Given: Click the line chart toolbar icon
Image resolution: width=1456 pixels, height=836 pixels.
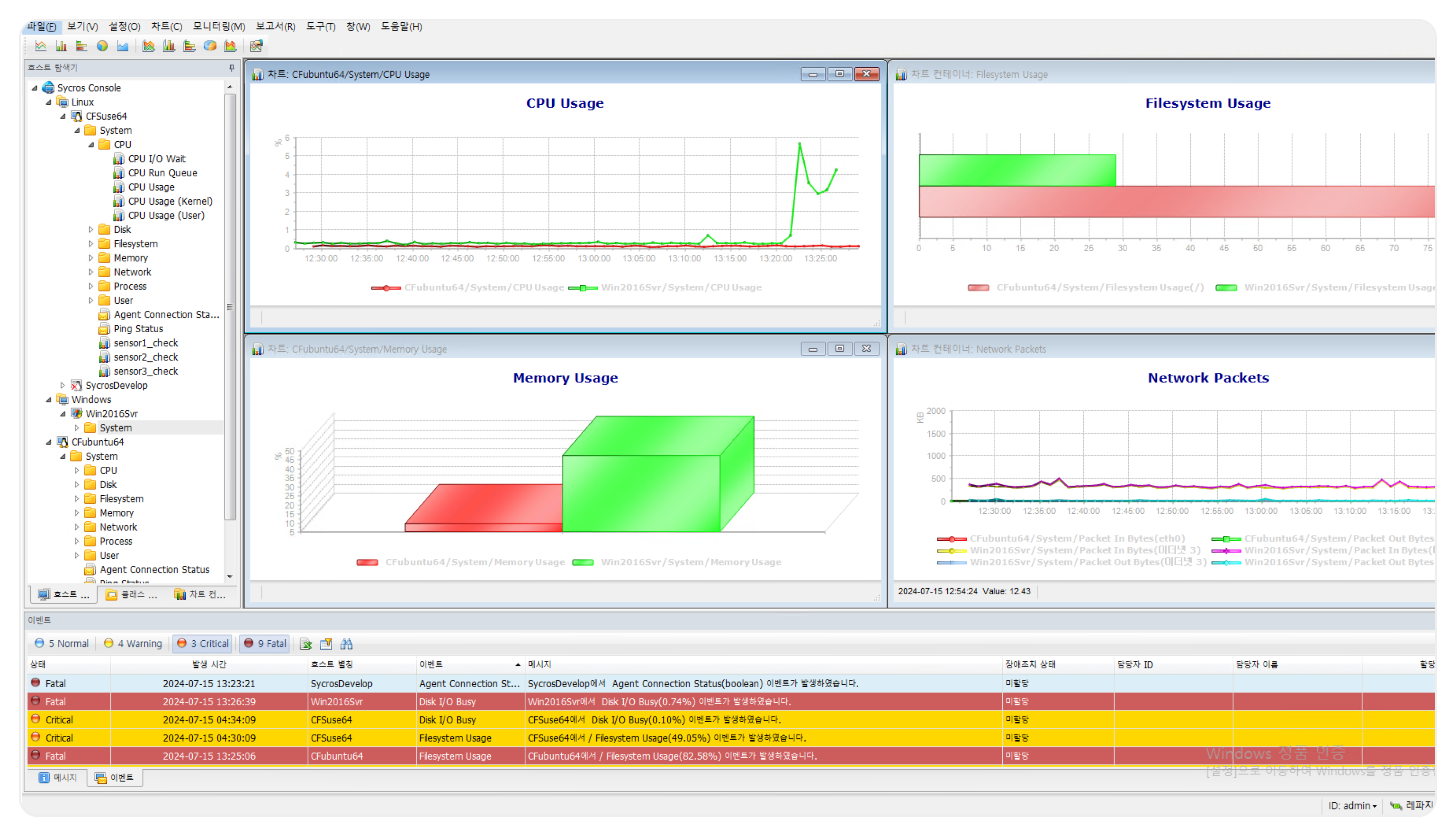Looking at the screenshot, I should click(40, 46).
